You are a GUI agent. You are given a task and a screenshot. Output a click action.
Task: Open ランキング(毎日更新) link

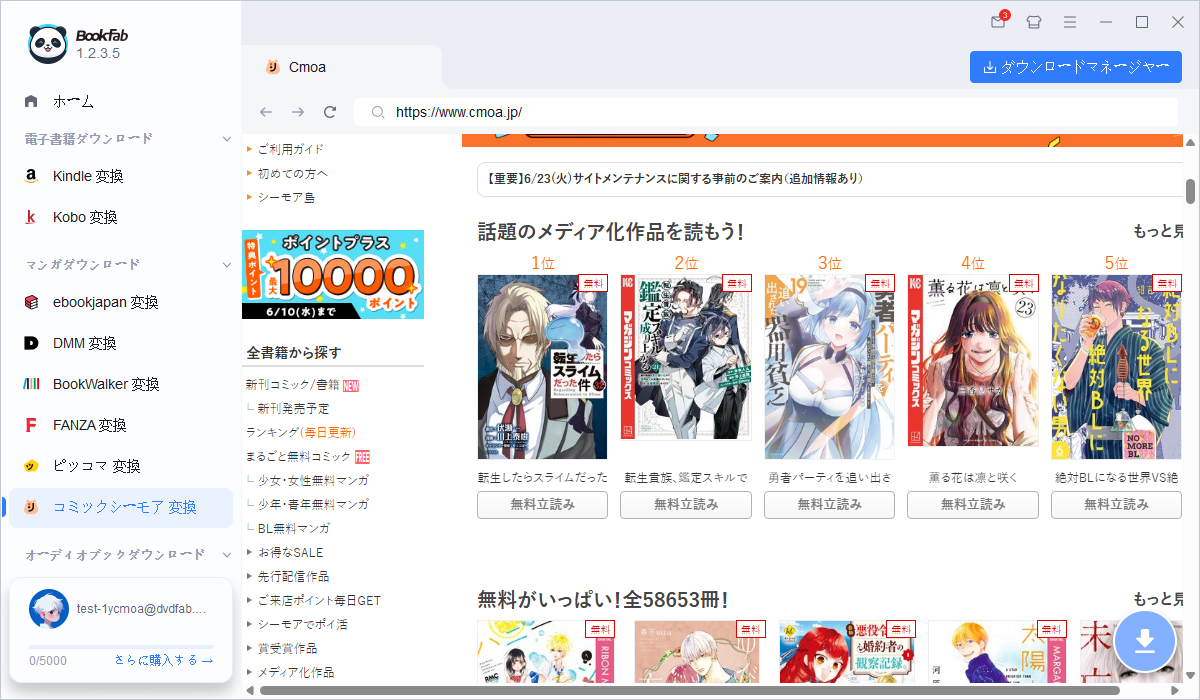click(300, 432)
